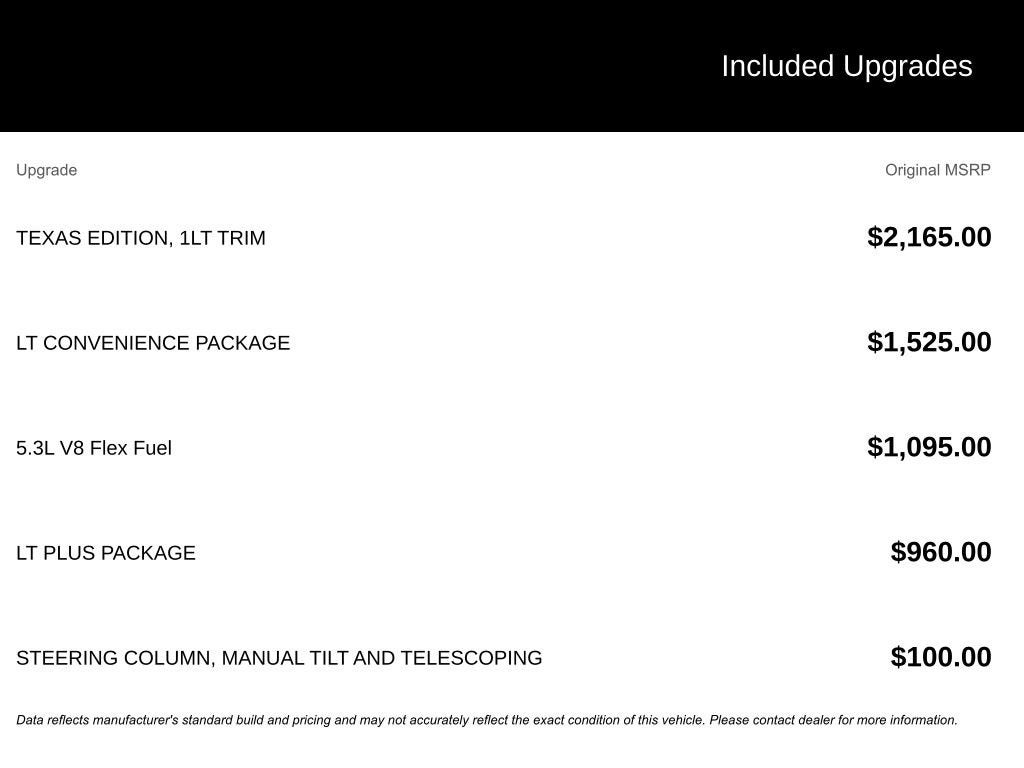Select 5.3L V8 Flex Fuel label
The width and height of the screenshot is (1024, 768).
tap(94, 448)
